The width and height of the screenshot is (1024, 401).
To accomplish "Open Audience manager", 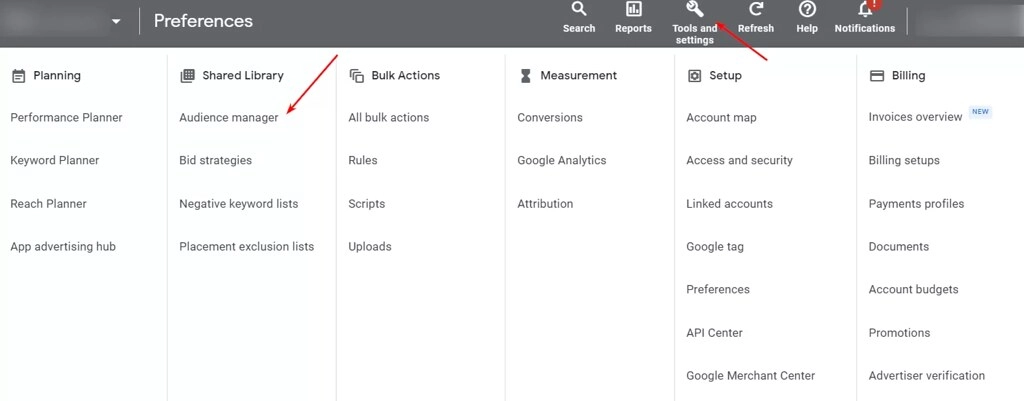I will point(229,118).
